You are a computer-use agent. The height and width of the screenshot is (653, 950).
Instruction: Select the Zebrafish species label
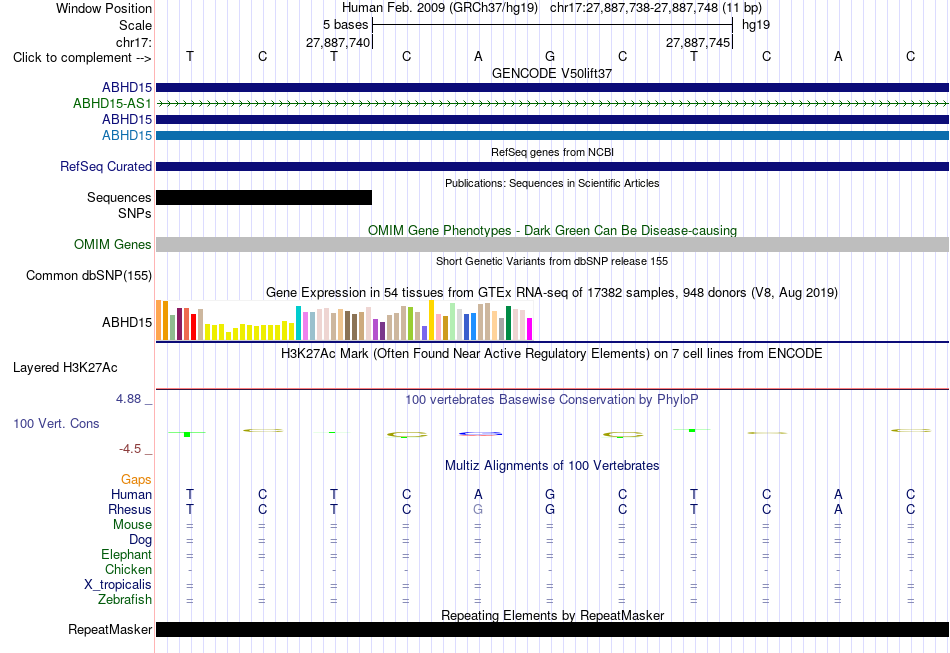tap(125, 600)
